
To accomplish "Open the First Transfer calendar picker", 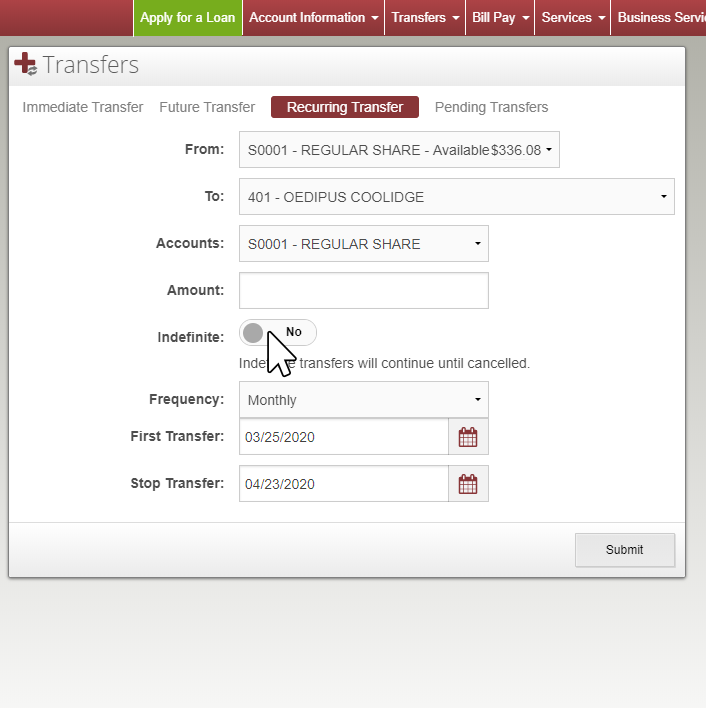I will (x=468, y=437).
